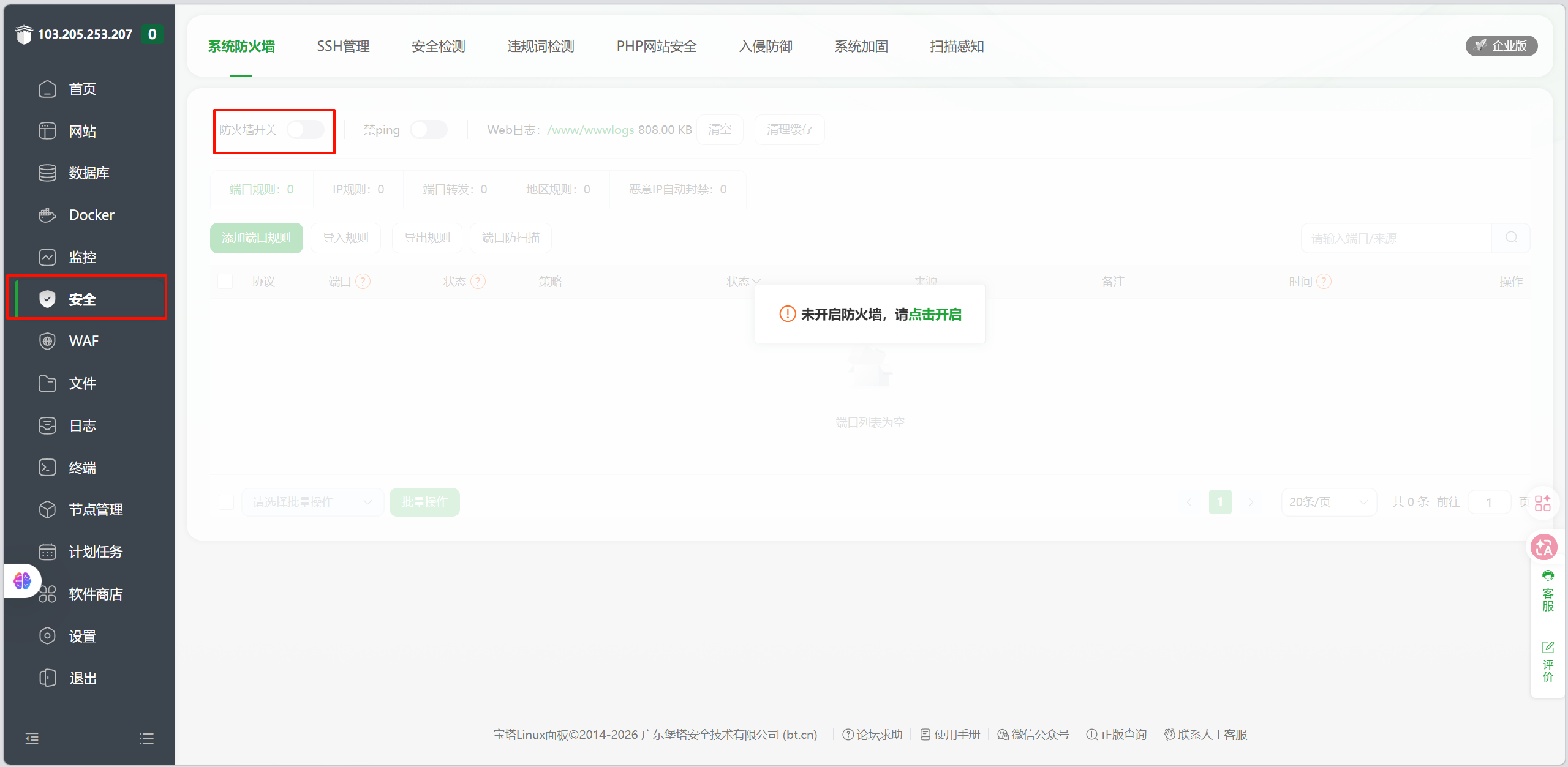Open the 请选择批量操作 dropdown

[x=312, y=502]
